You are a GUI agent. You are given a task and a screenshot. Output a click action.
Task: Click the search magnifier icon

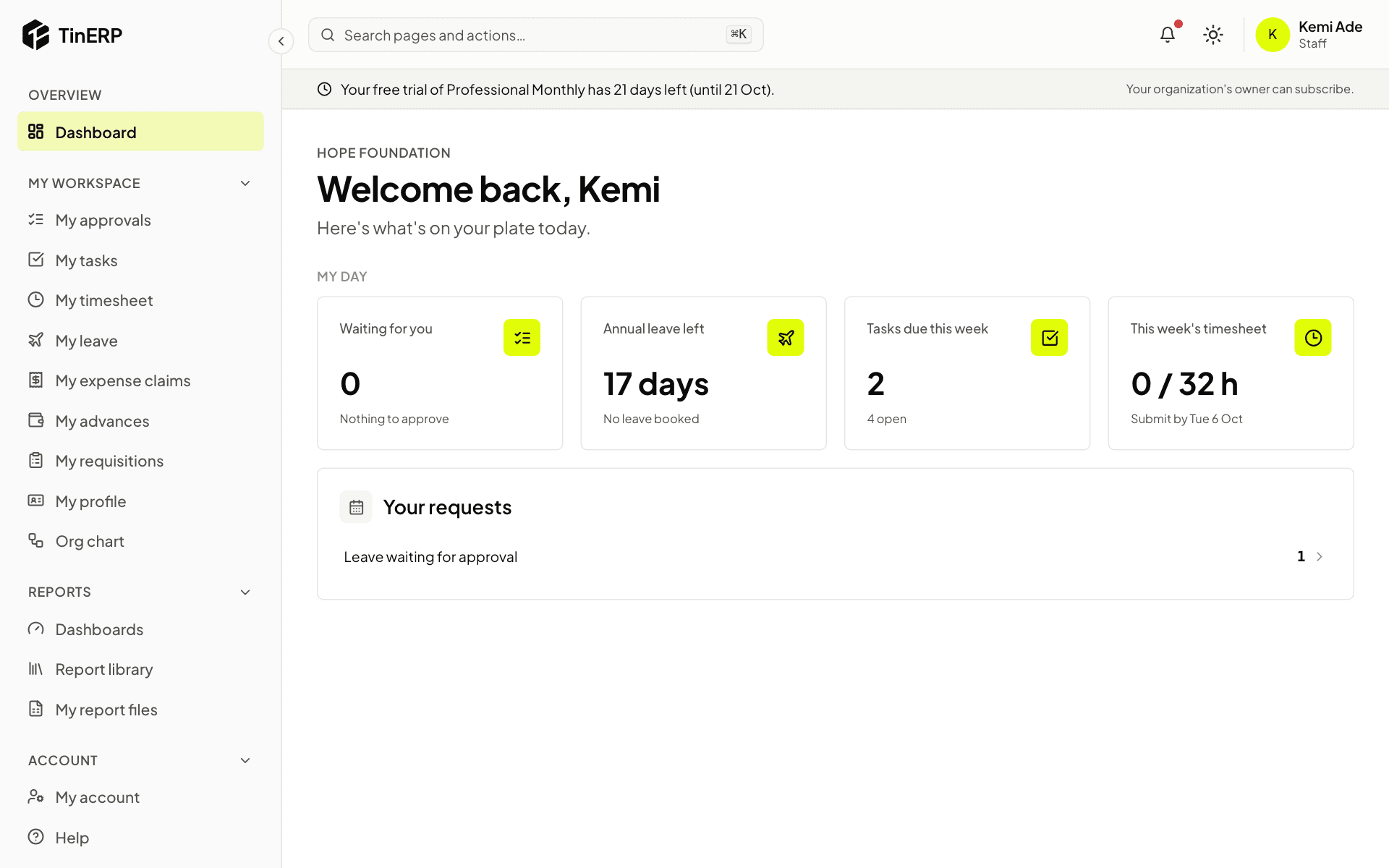click(328, 35)
